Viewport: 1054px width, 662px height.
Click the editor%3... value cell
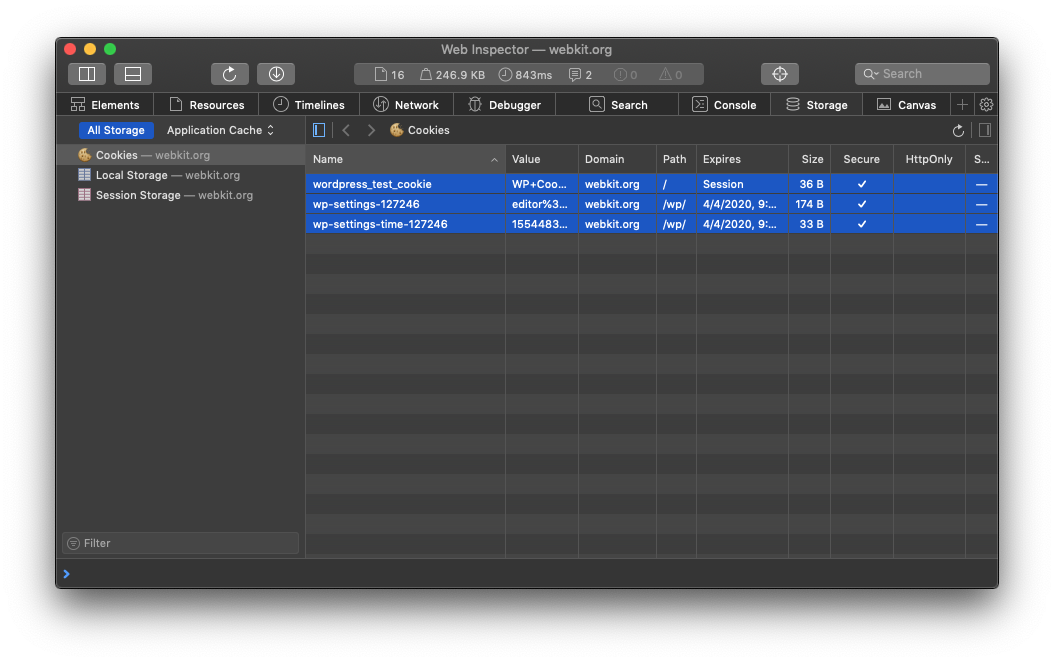click(542, 204)
